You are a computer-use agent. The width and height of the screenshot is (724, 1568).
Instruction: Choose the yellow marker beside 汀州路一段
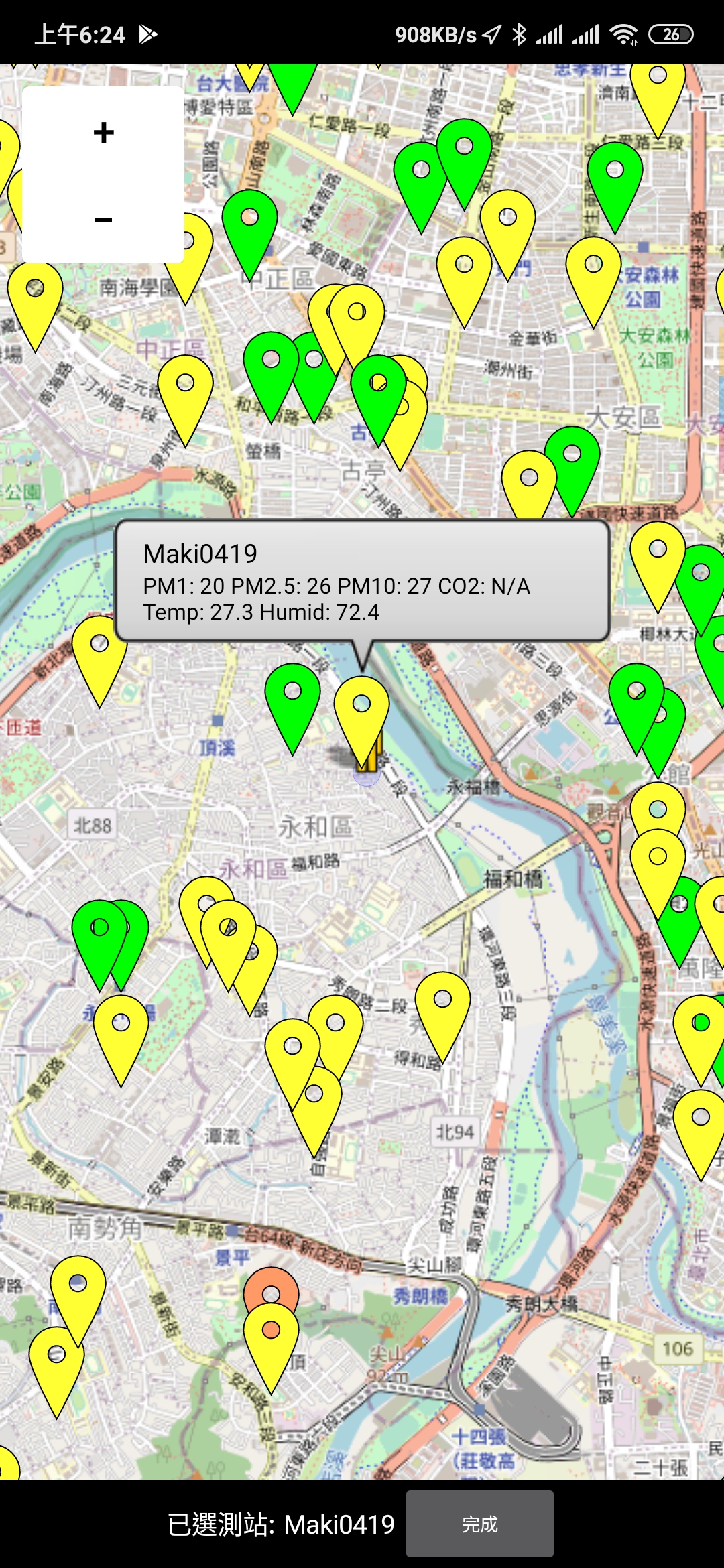(x=185, y=390)
